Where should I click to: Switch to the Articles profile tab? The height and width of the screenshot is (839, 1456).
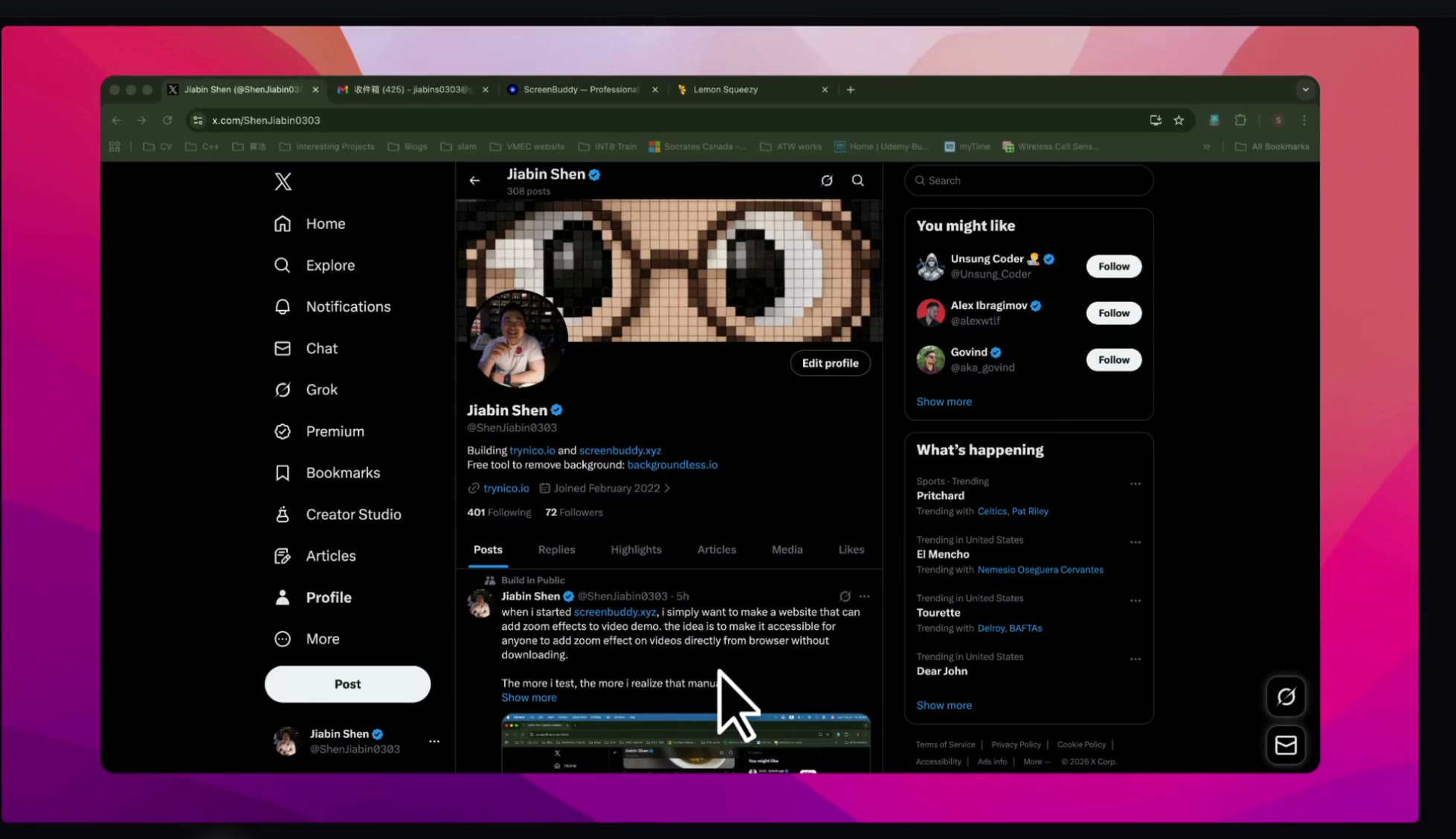pos(716,550)
